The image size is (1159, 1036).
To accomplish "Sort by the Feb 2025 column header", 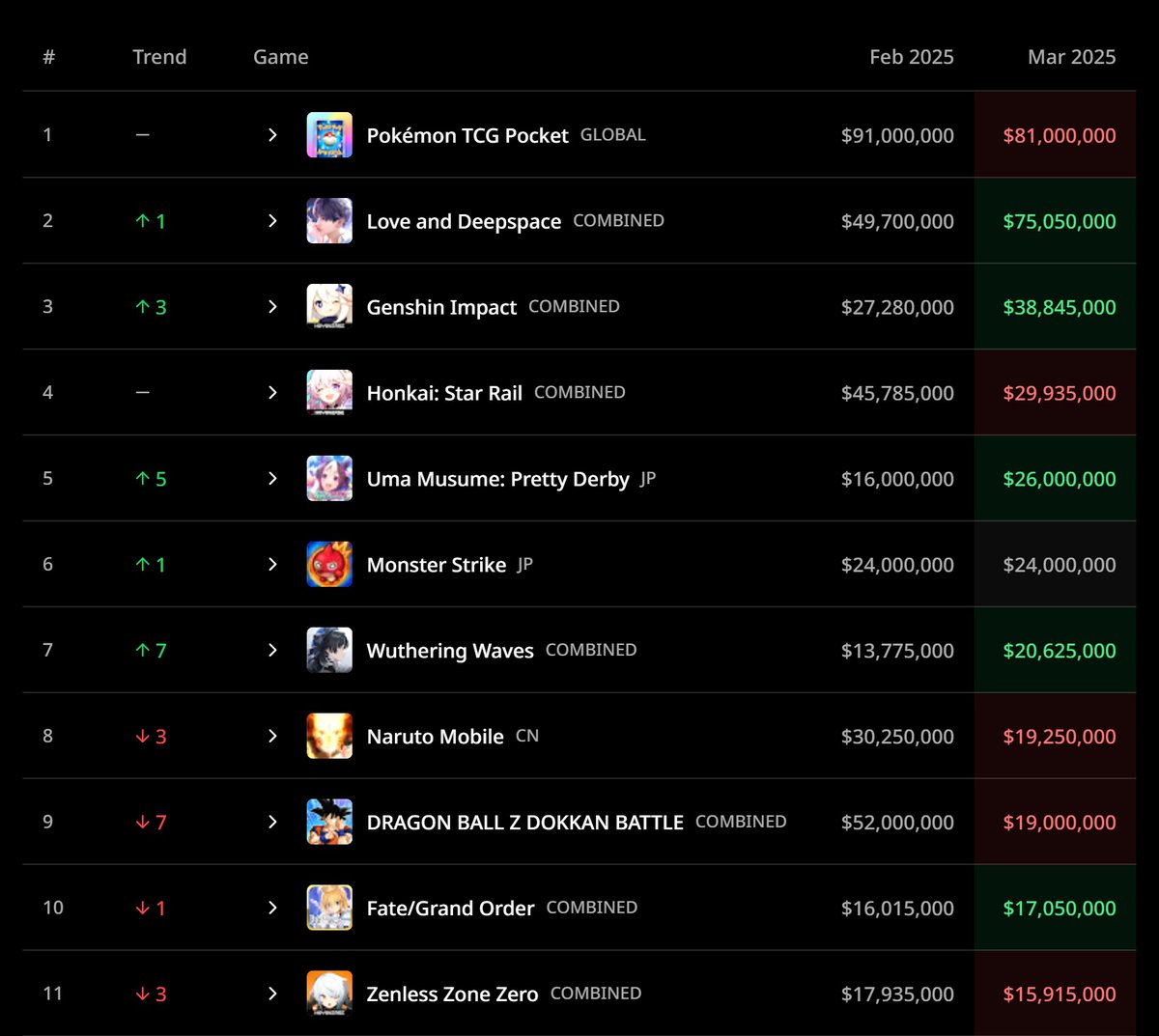I will 911,57.
